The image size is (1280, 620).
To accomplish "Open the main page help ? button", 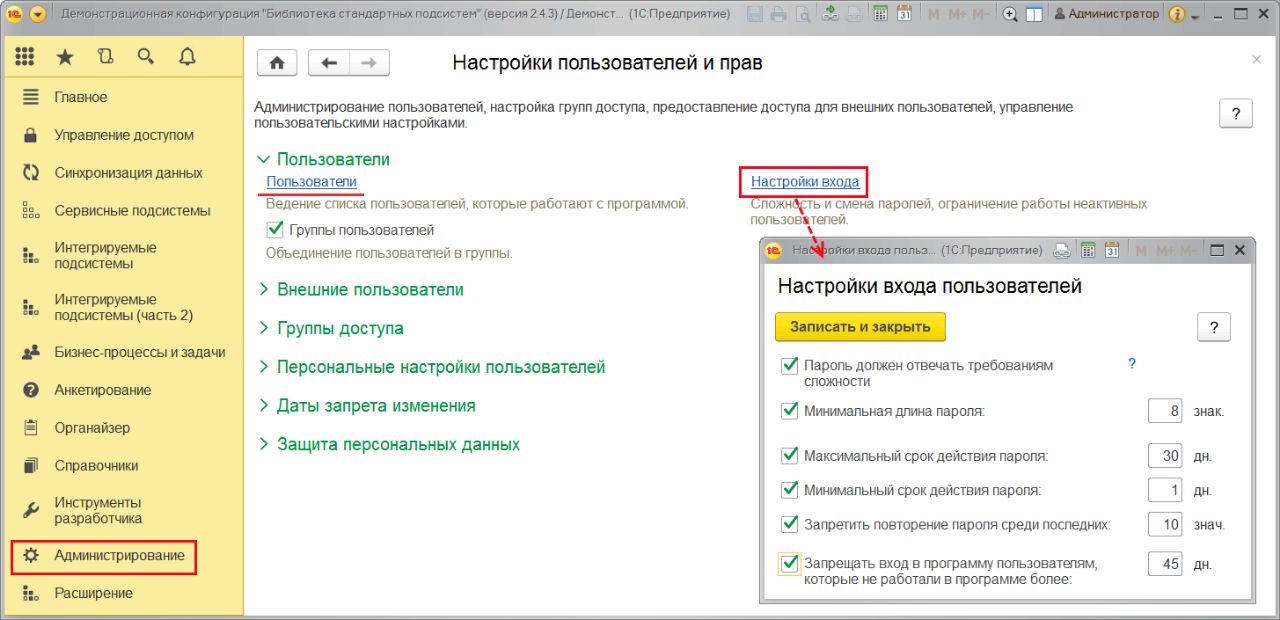I will (x=1236, y=113).
